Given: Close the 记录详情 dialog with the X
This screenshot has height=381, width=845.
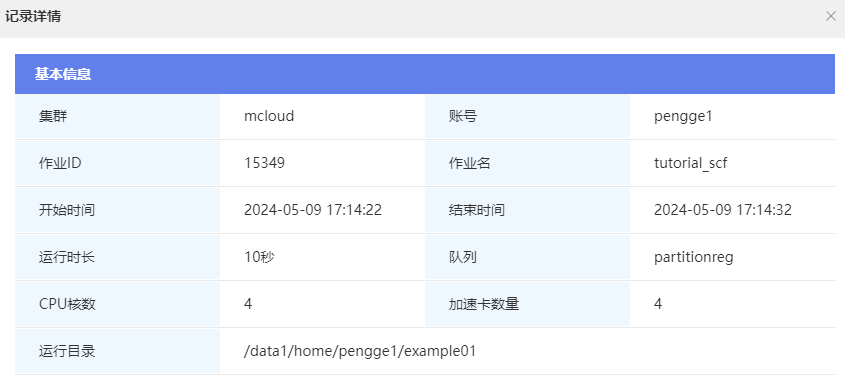Looking at the screenshot, I should (830, 17).
